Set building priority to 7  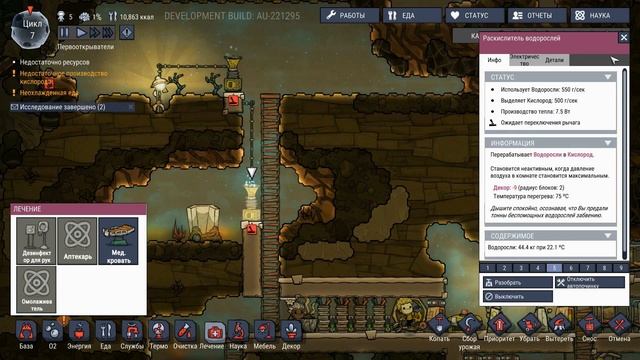coord(588,268)
